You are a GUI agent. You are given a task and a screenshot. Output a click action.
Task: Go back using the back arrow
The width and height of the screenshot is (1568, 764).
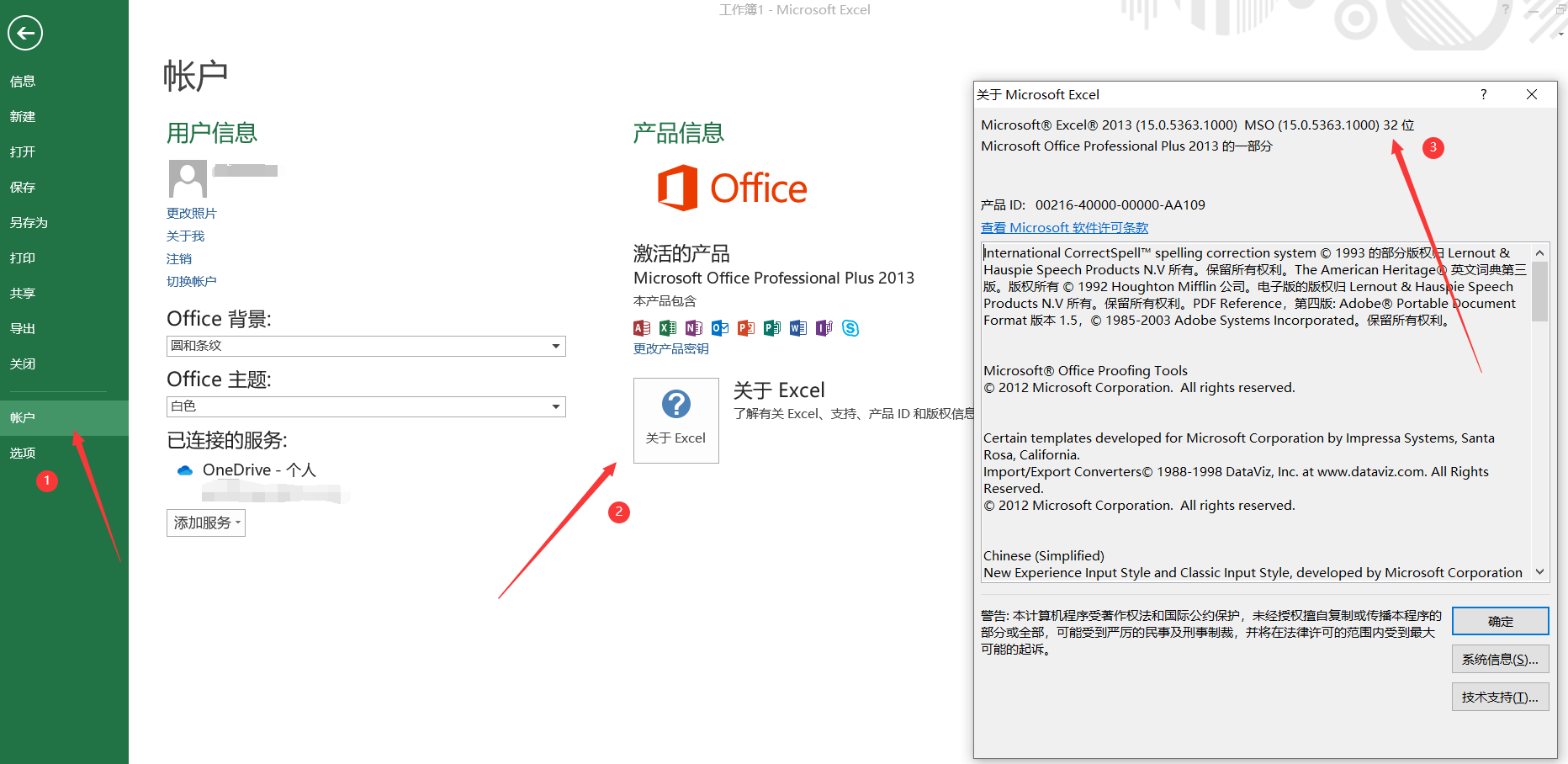(x=25, y=34)
